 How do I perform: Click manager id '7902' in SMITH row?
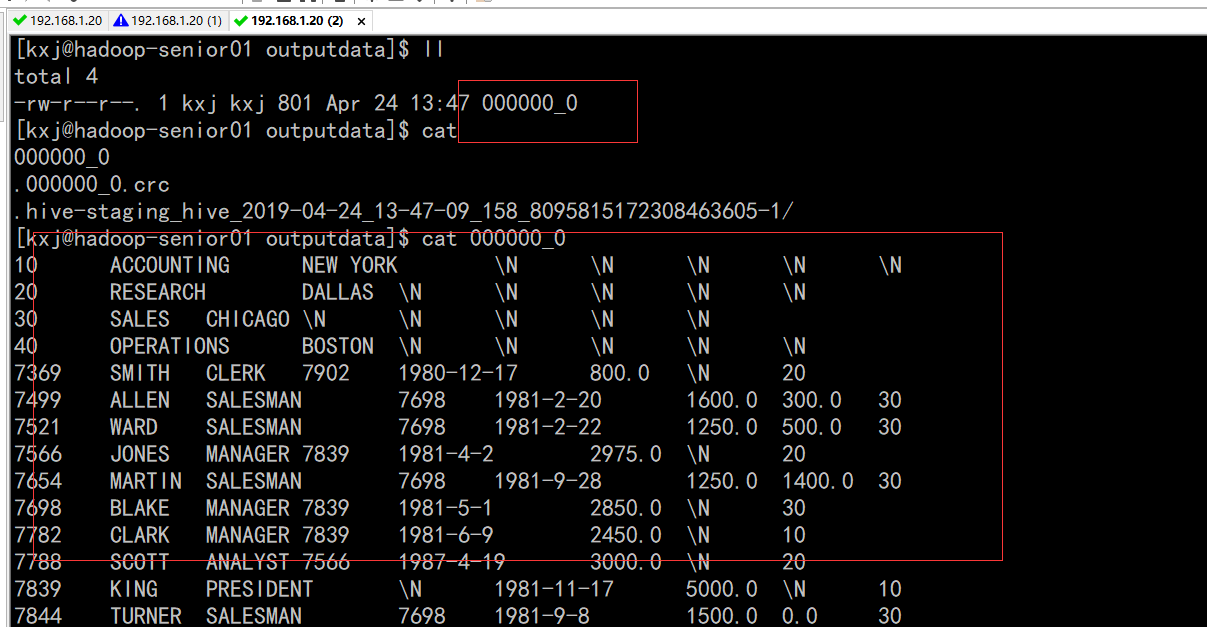326,373
